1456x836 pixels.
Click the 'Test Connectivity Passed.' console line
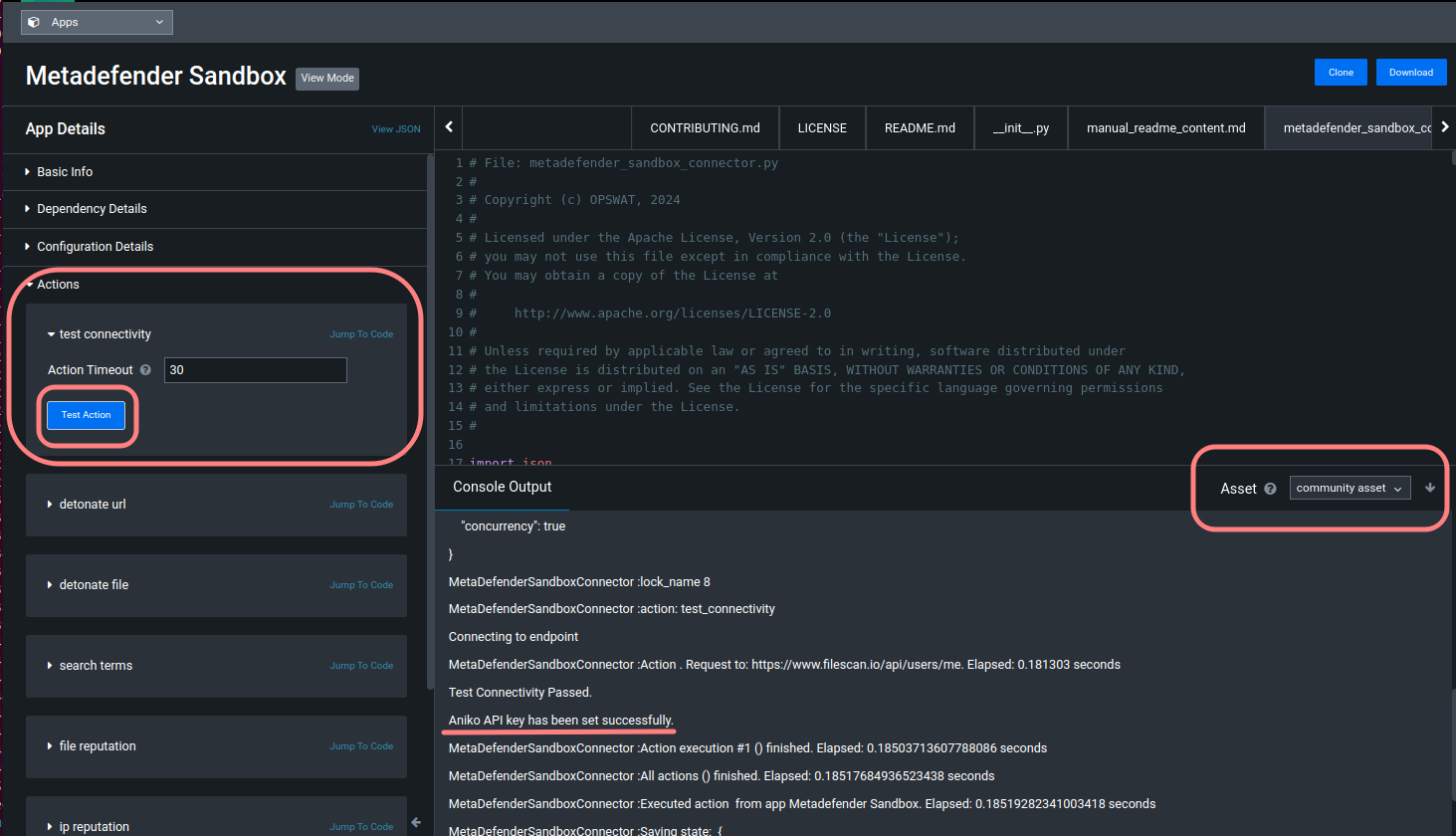520,693
